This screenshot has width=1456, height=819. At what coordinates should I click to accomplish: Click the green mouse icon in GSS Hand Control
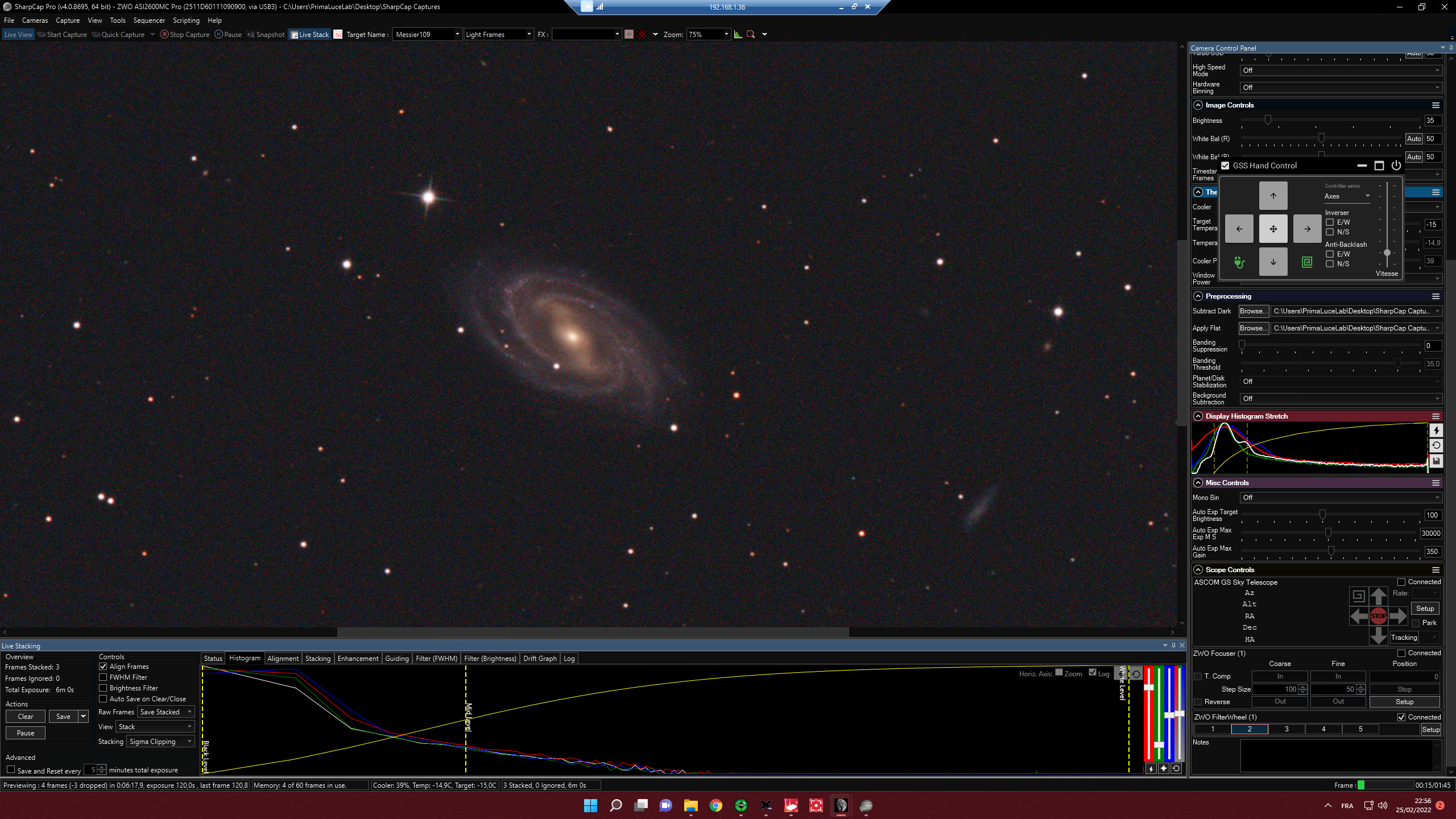1239,262
